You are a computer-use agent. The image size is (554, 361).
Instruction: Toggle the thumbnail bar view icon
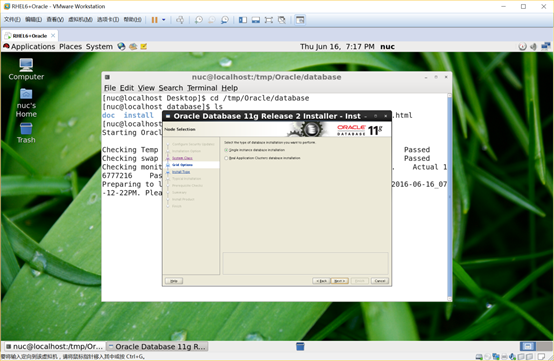point(256,20)
